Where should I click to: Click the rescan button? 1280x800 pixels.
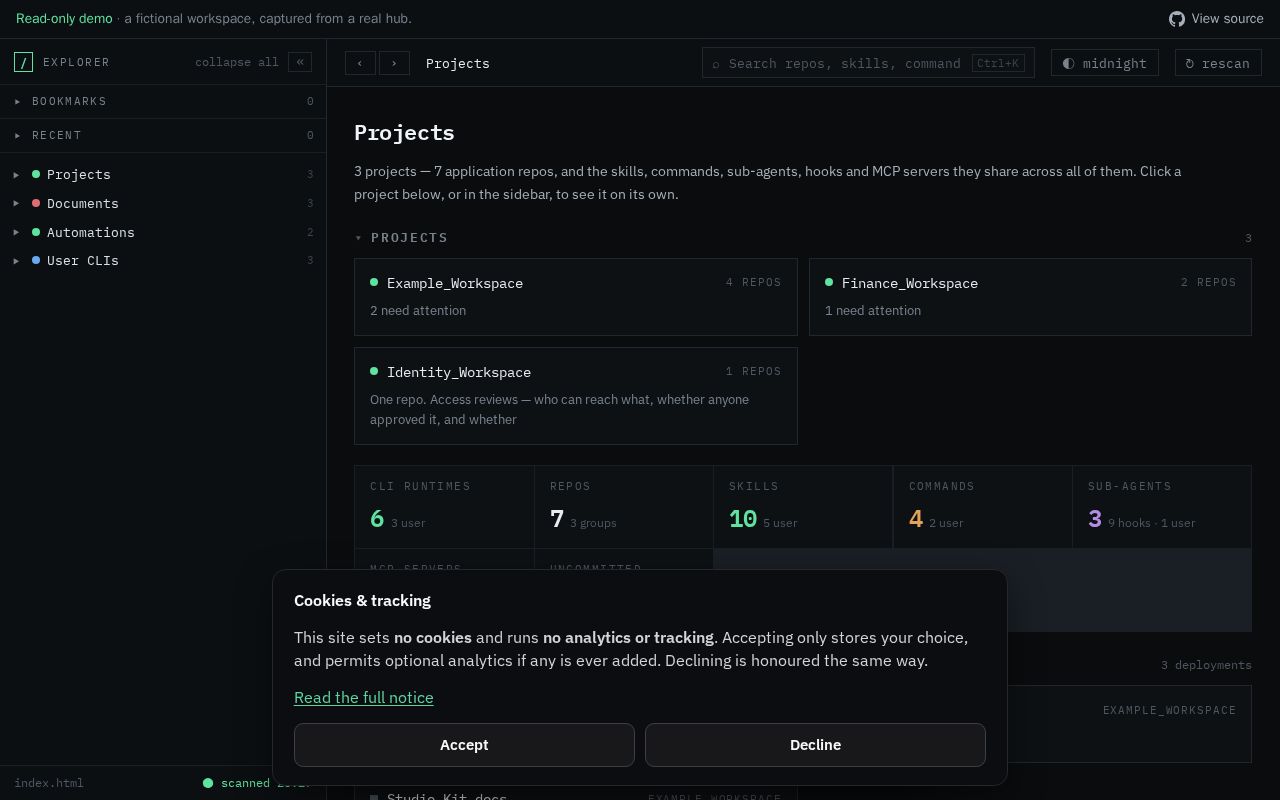pyautogui.click(x=1218, y=63)
